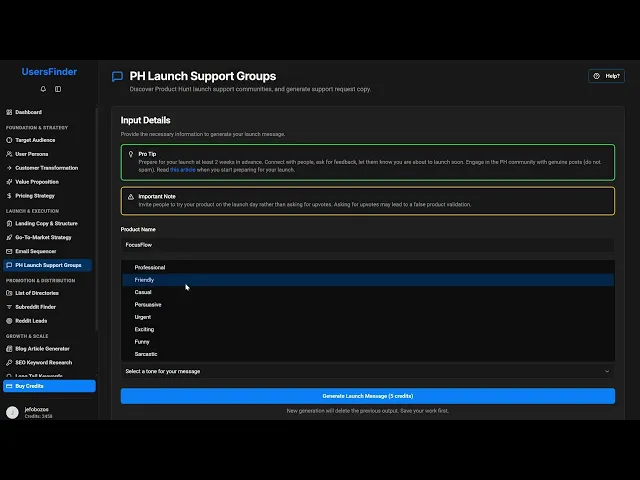Open Pricing Strategy page

[47, 196]
